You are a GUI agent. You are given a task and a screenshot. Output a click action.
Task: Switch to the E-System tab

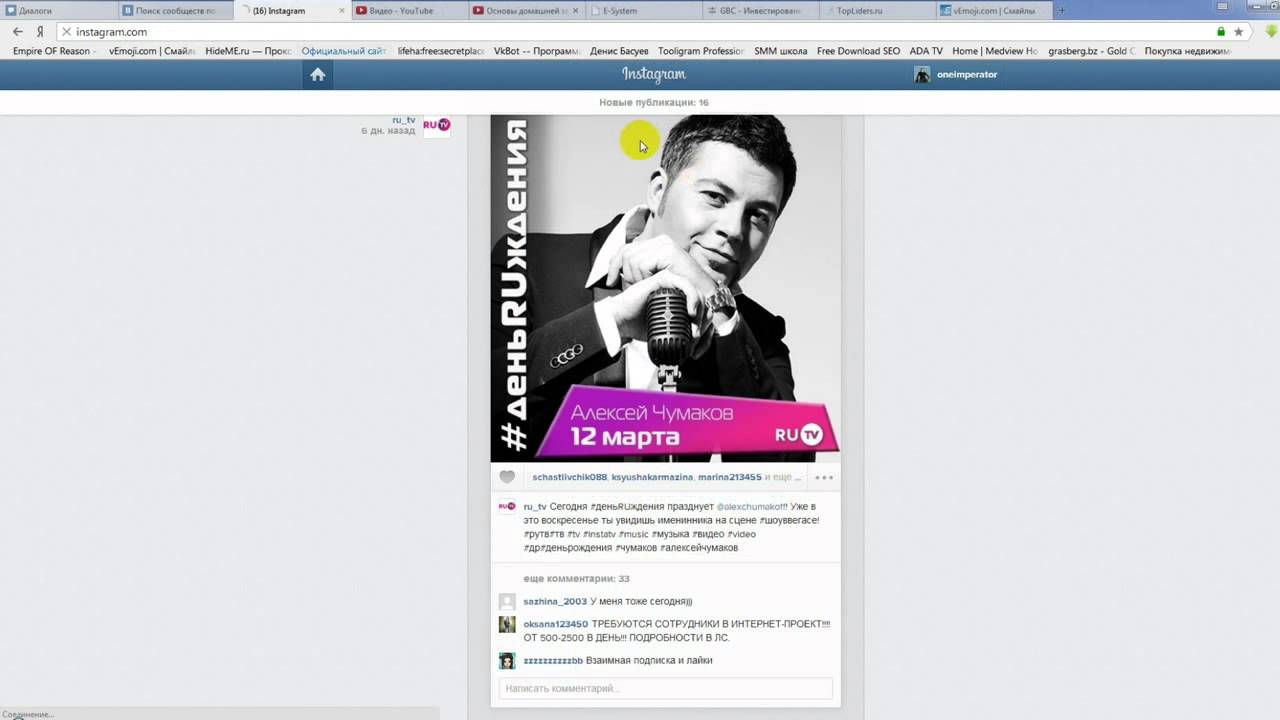coord(644,10)
